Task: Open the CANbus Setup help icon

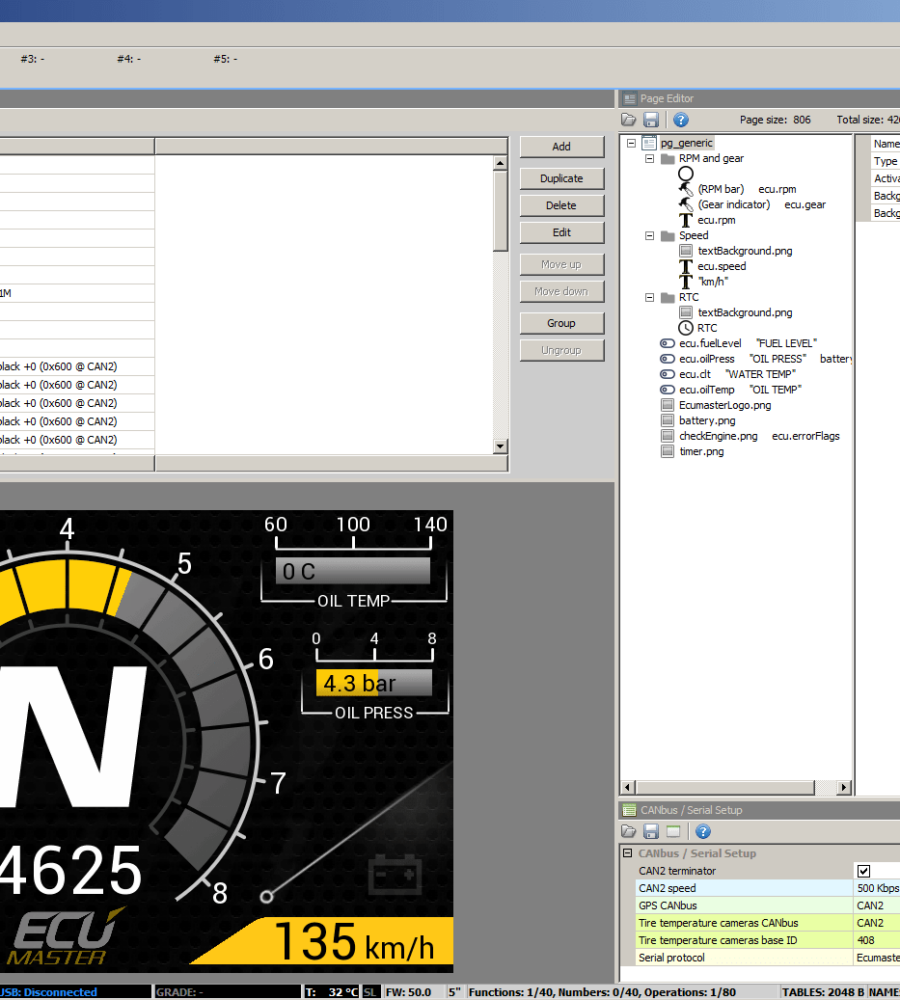Action: click(x=703, y=832)
